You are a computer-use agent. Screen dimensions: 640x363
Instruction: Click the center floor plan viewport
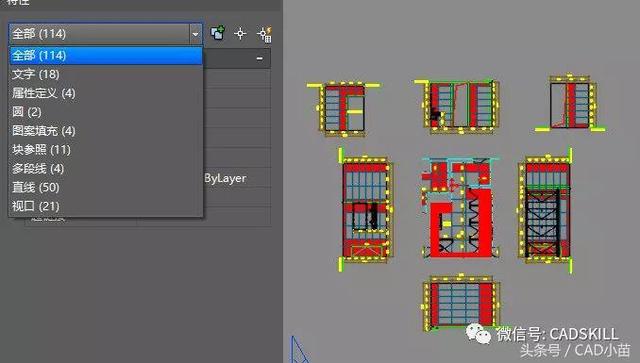click(x=460, y=207)
